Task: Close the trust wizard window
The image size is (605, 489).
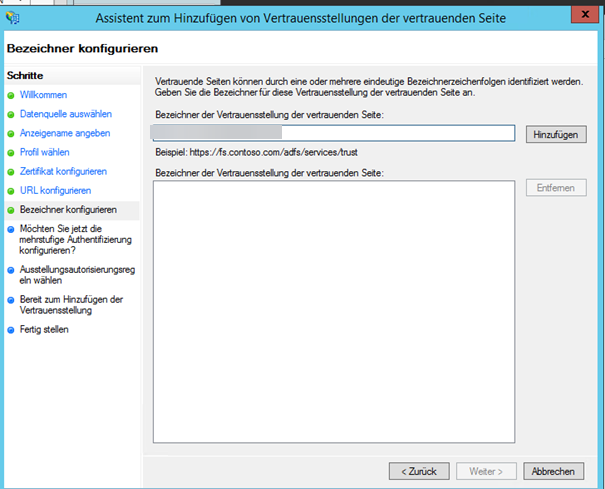Action: pos(585,15)
